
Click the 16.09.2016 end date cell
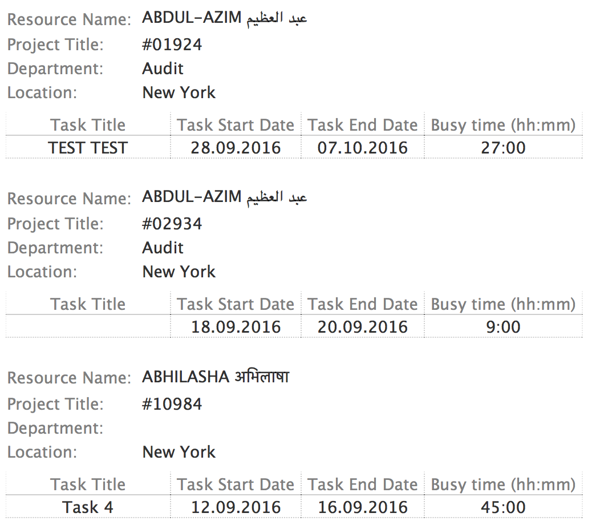pyautogui.click(x=363, y=507)
